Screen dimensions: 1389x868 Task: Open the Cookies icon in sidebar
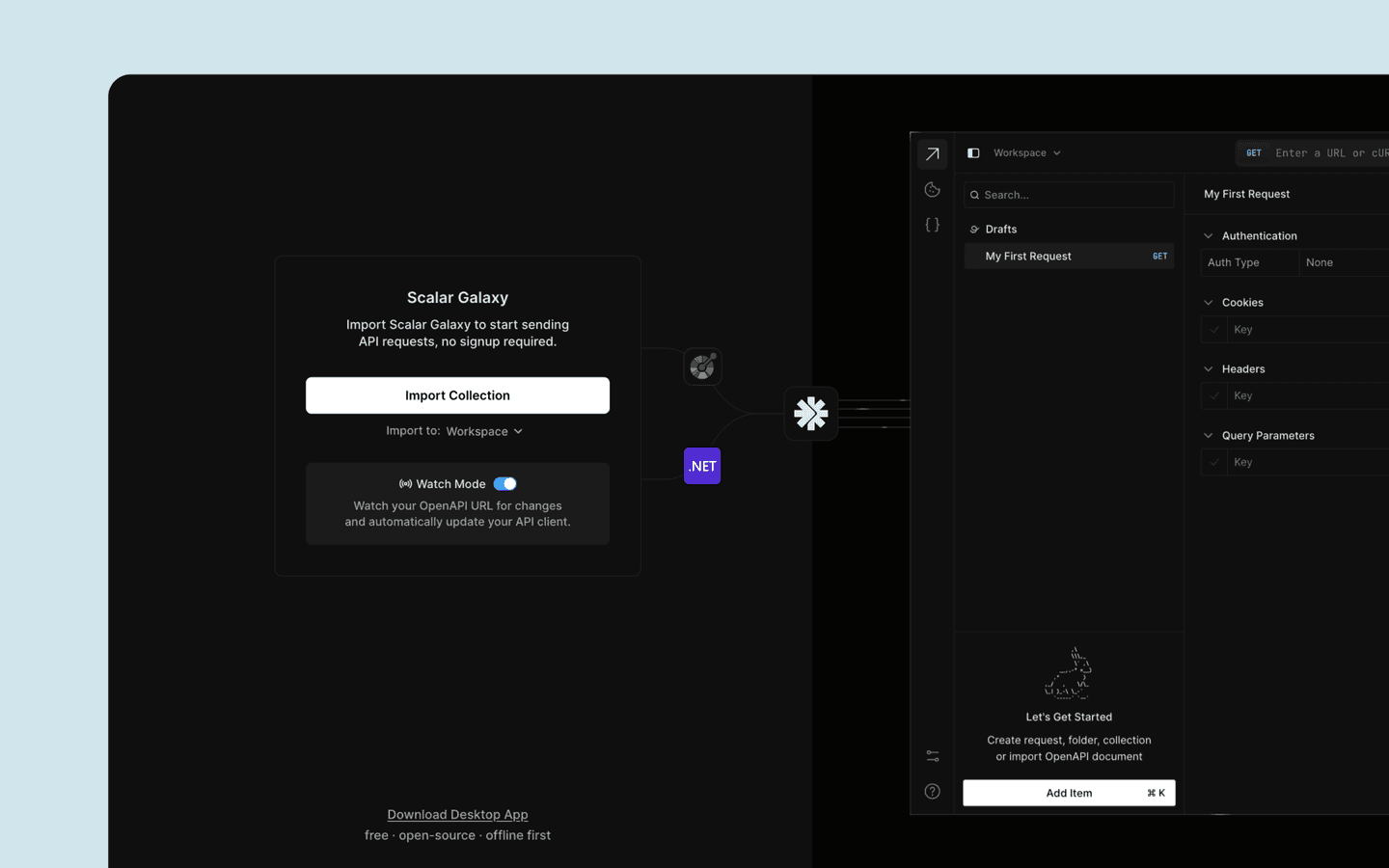932,189
